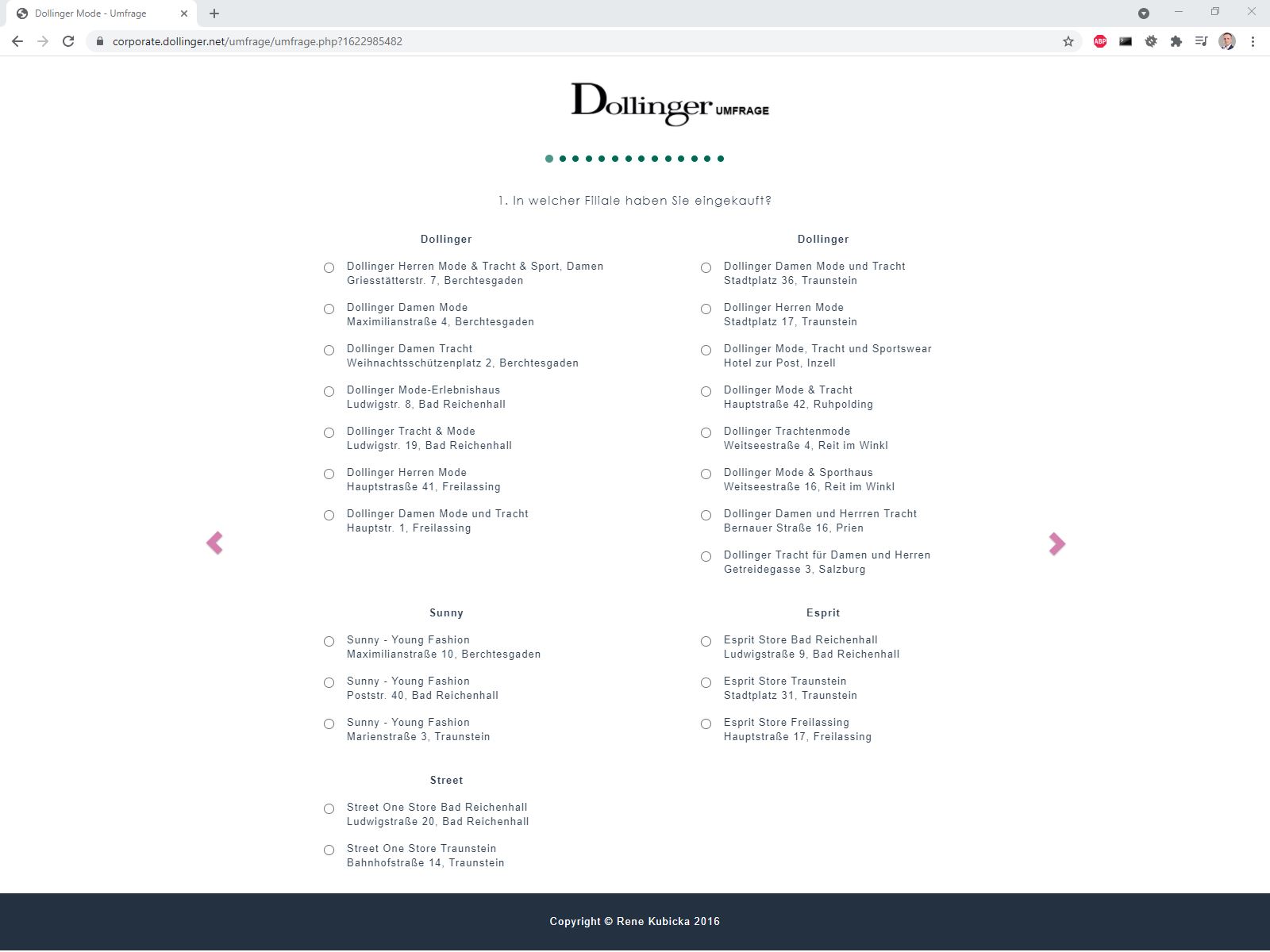
Task: Open the terminal-style extension icon
Action: pyautogui.click(x=1126, y=41)
